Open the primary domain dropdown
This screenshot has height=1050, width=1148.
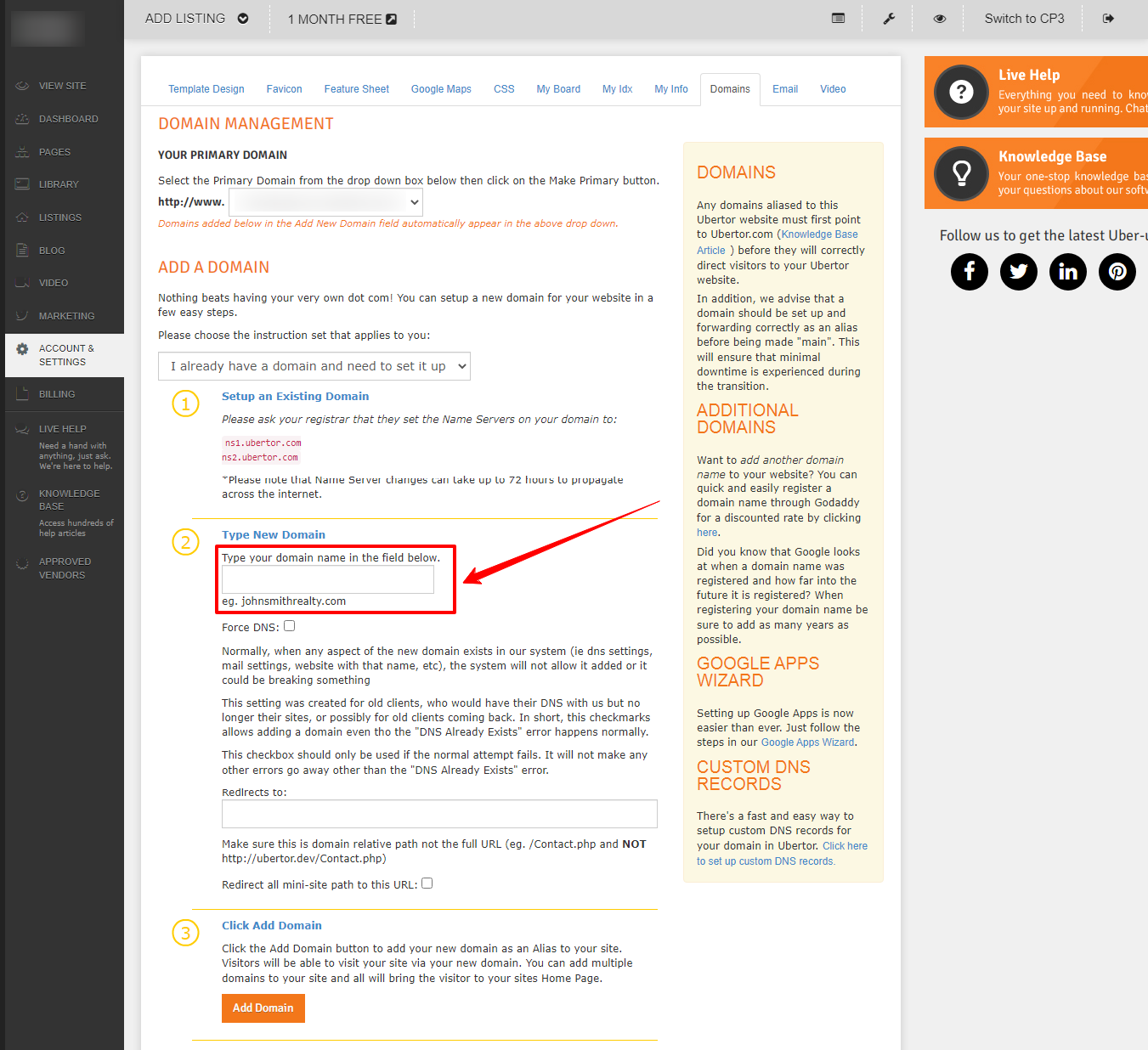click(325, 202)
